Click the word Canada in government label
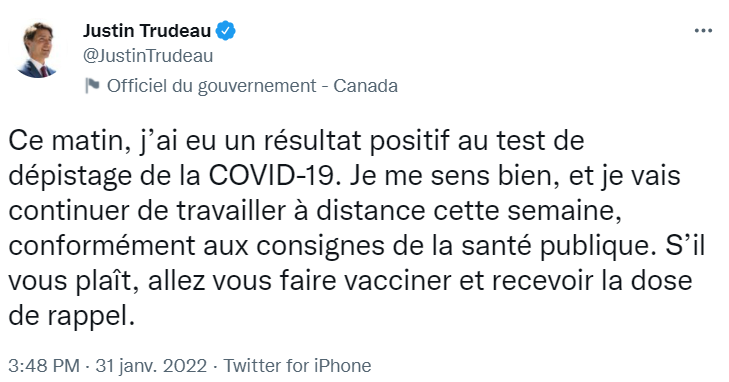Image resolution: width=729 pixels, height=382 pixels. (365, 86)
